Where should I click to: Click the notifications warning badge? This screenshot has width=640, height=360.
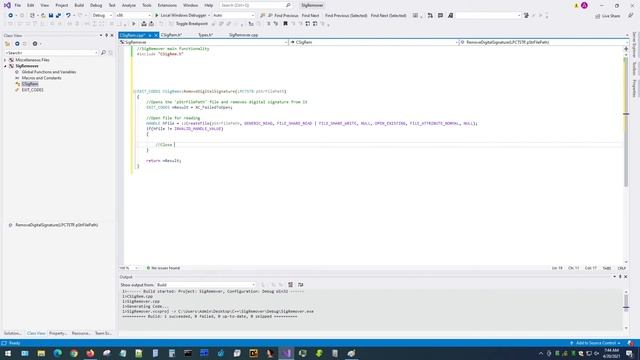[576, 6]
